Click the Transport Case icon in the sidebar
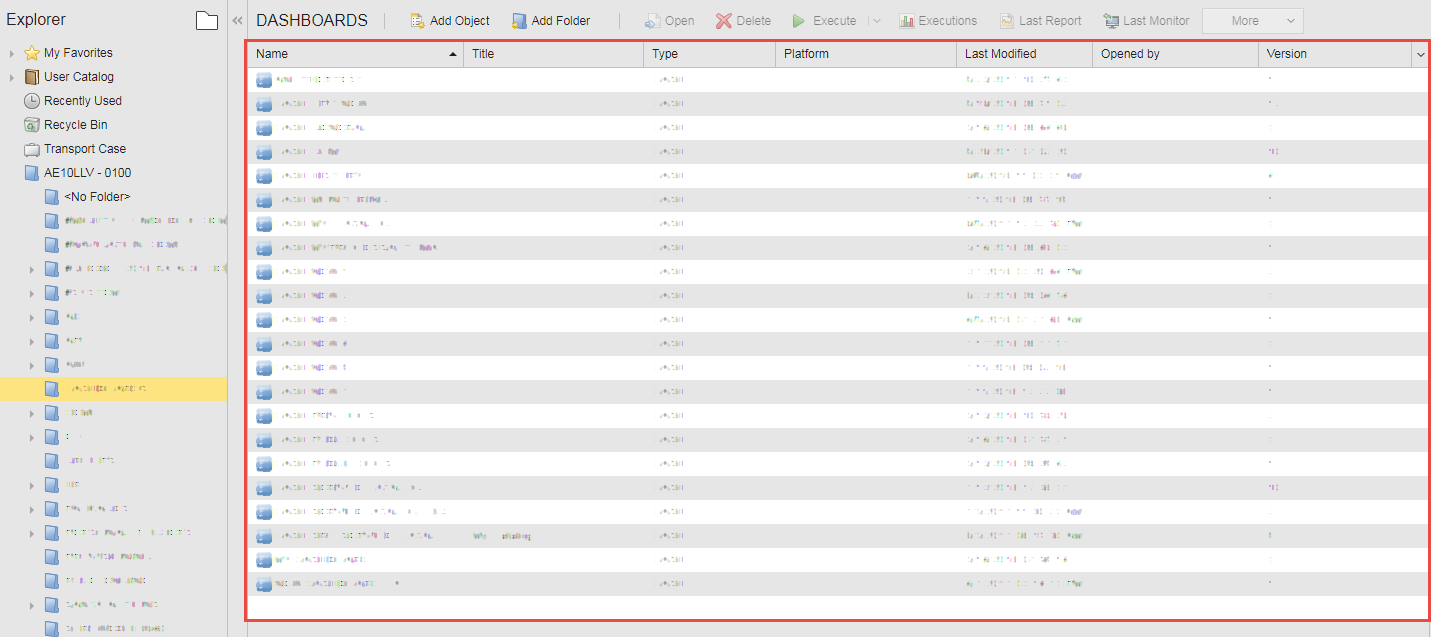1431x637 pixels. [x=31, y=148]
